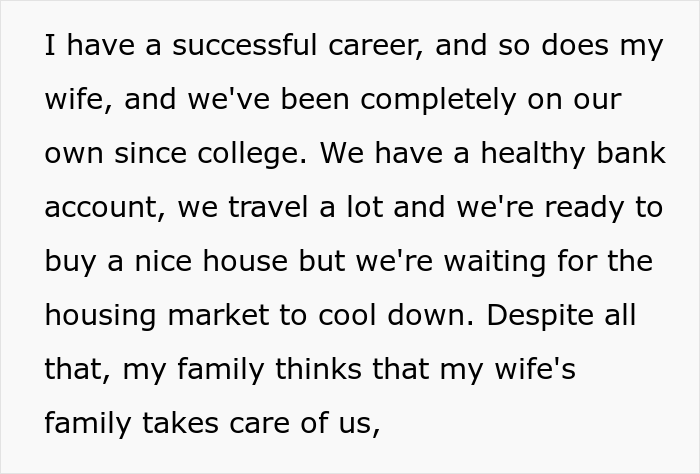
Task: Click the word "house" before "but"
Action: 245,261
